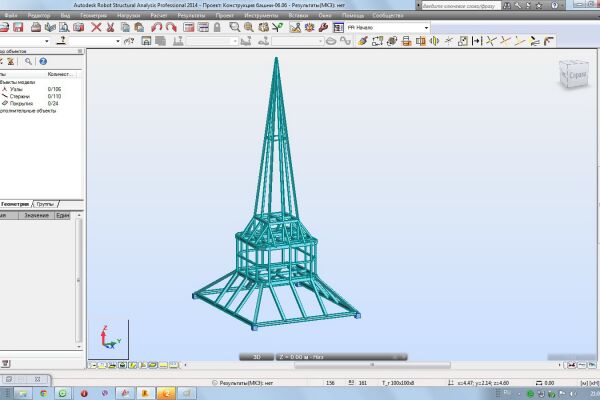Viewport: 600px width, 400px height.
Task: Click the layout icon beside the Начало dropdown
Action: click(338, 28)
